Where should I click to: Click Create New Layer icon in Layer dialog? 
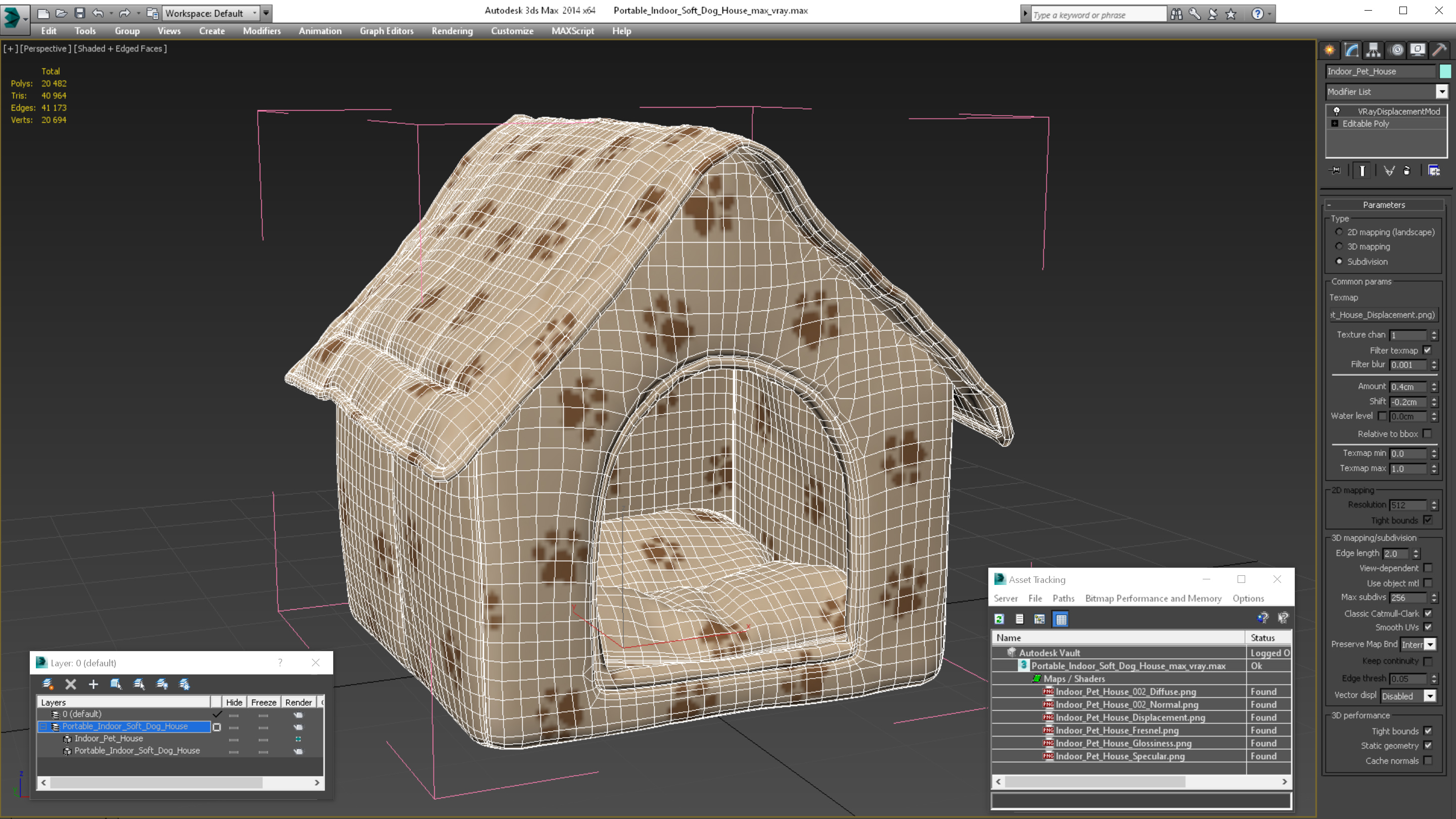tap(48, 684)
